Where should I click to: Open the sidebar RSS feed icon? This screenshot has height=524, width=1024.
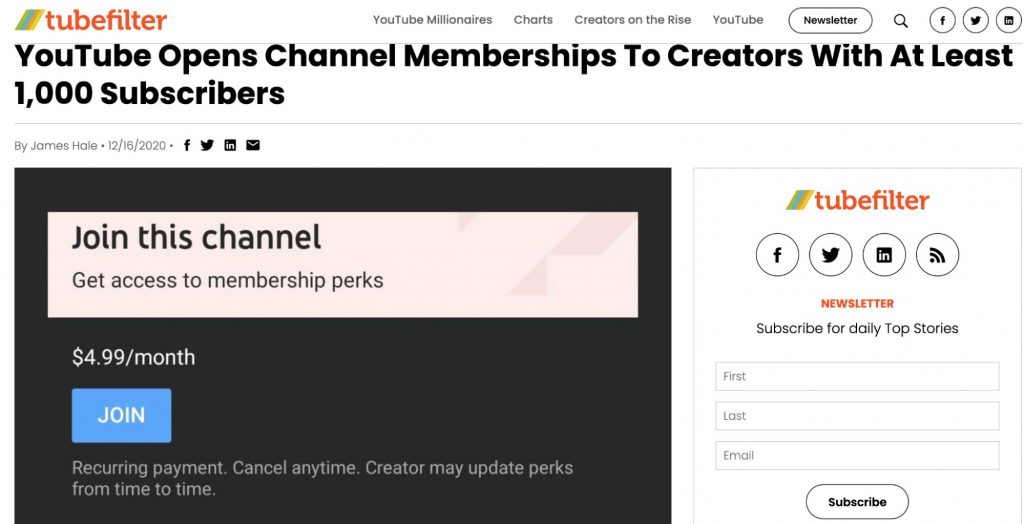(937, 255)
